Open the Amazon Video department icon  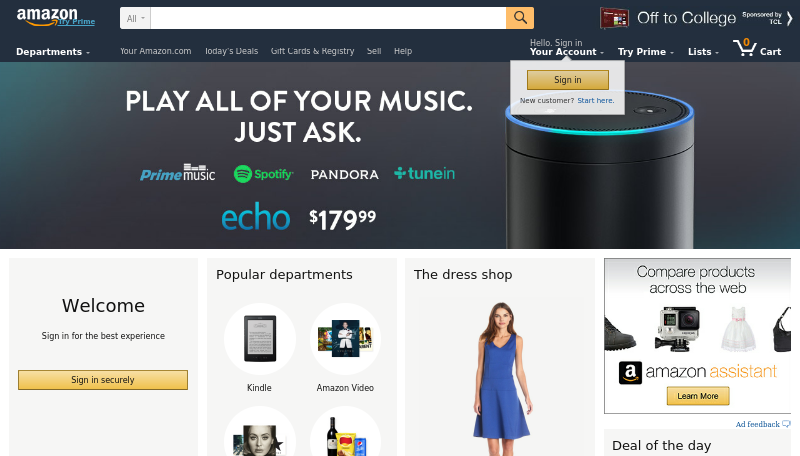[345, 339]
